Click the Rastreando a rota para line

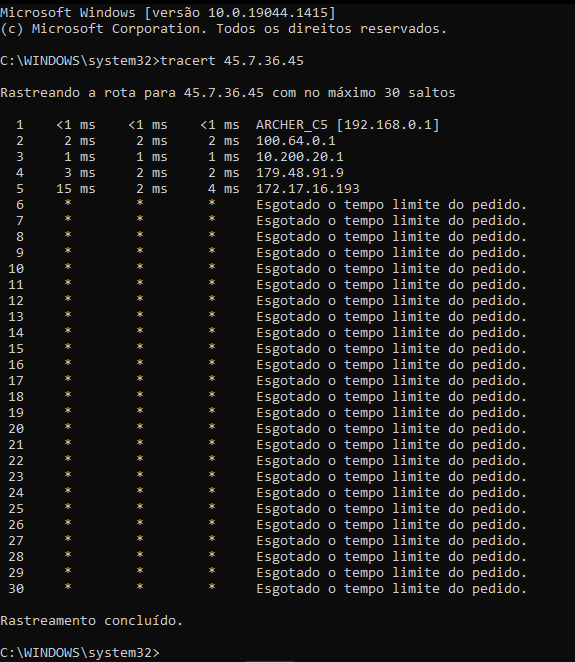coord(228,92)
